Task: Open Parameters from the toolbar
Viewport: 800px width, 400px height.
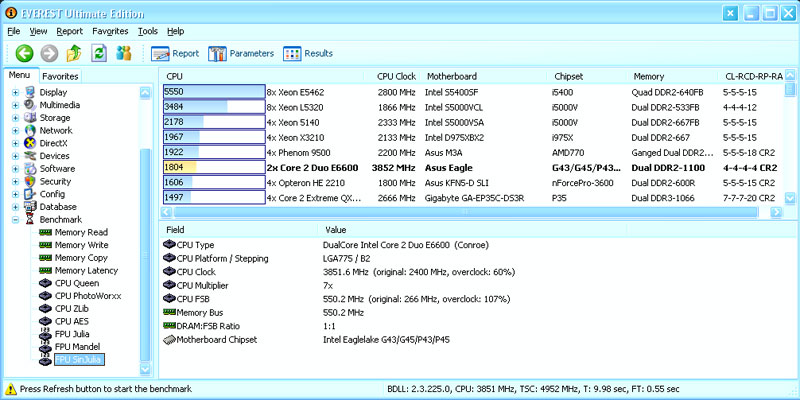Action: [241, 54]
